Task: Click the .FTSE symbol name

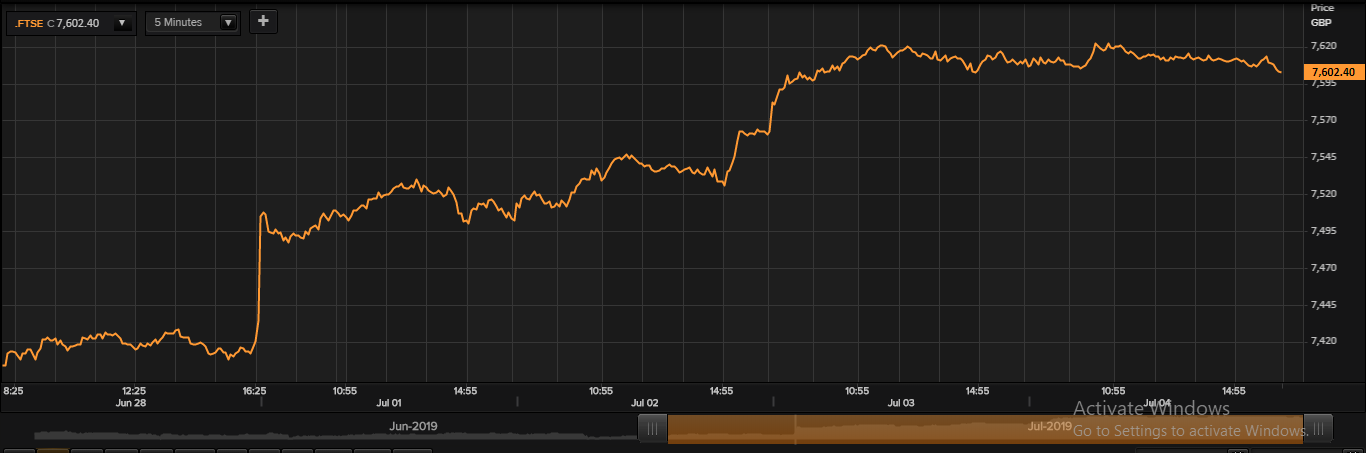Action: pyautogui.click(x=29, y=22)
